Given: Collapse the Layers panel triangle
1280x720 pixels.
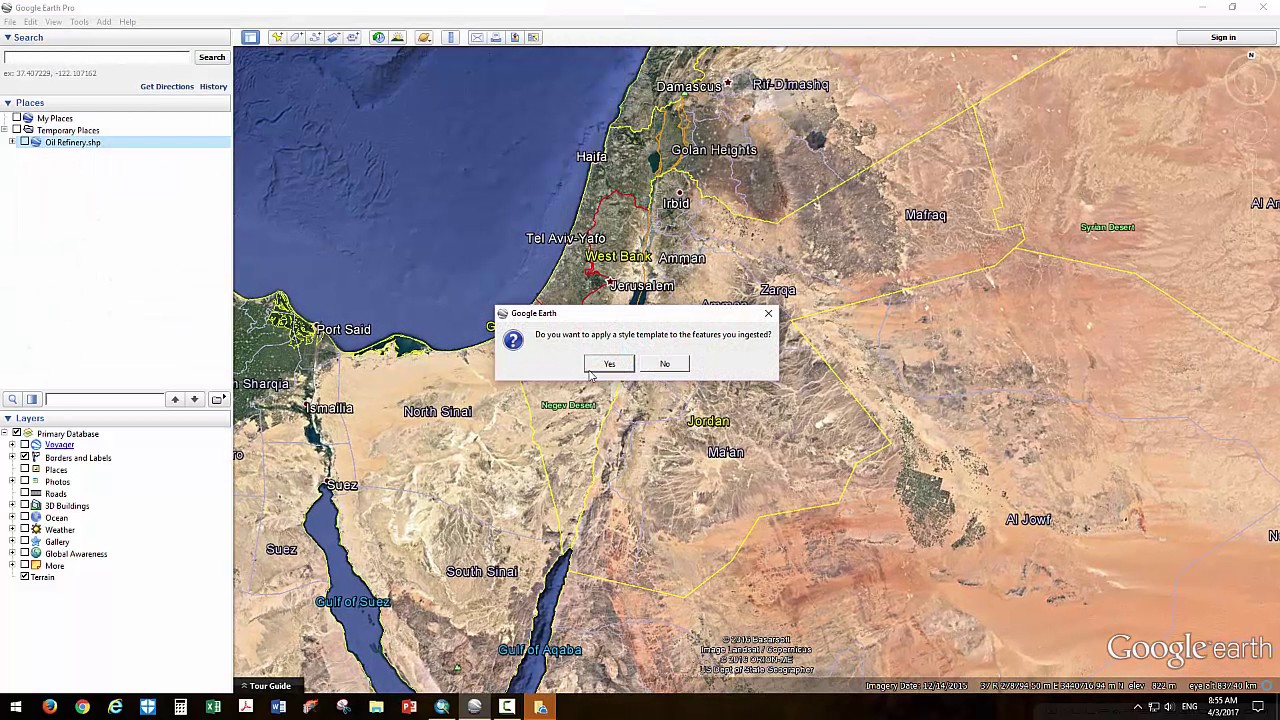Looking at the screenshot, I should click(7, 418).
